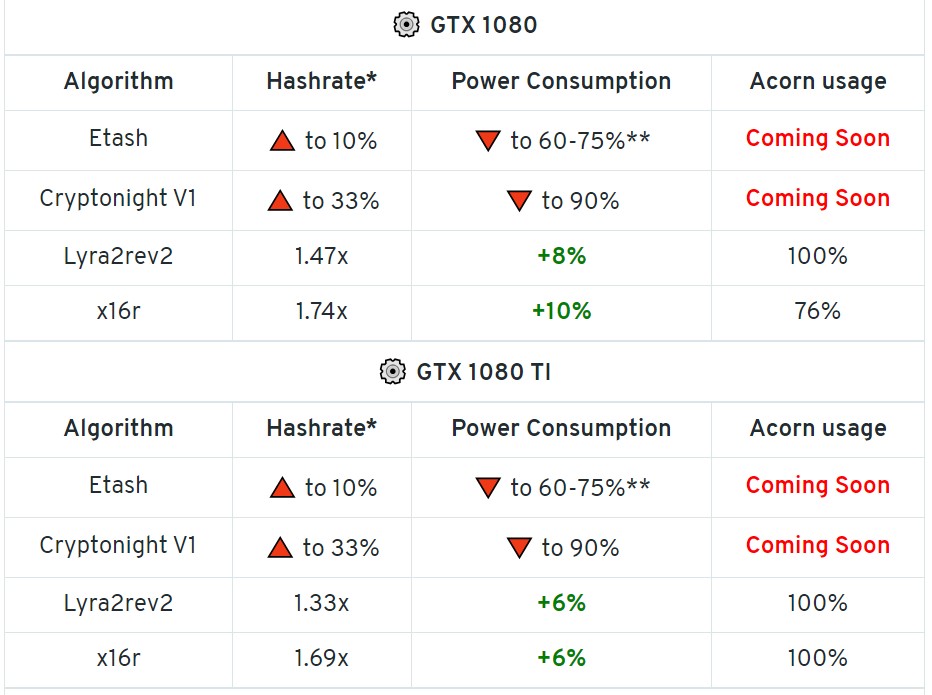
Task: Click GTX 1080 TI Etash hashrate up-triangle
Action: tap(282, 488)
